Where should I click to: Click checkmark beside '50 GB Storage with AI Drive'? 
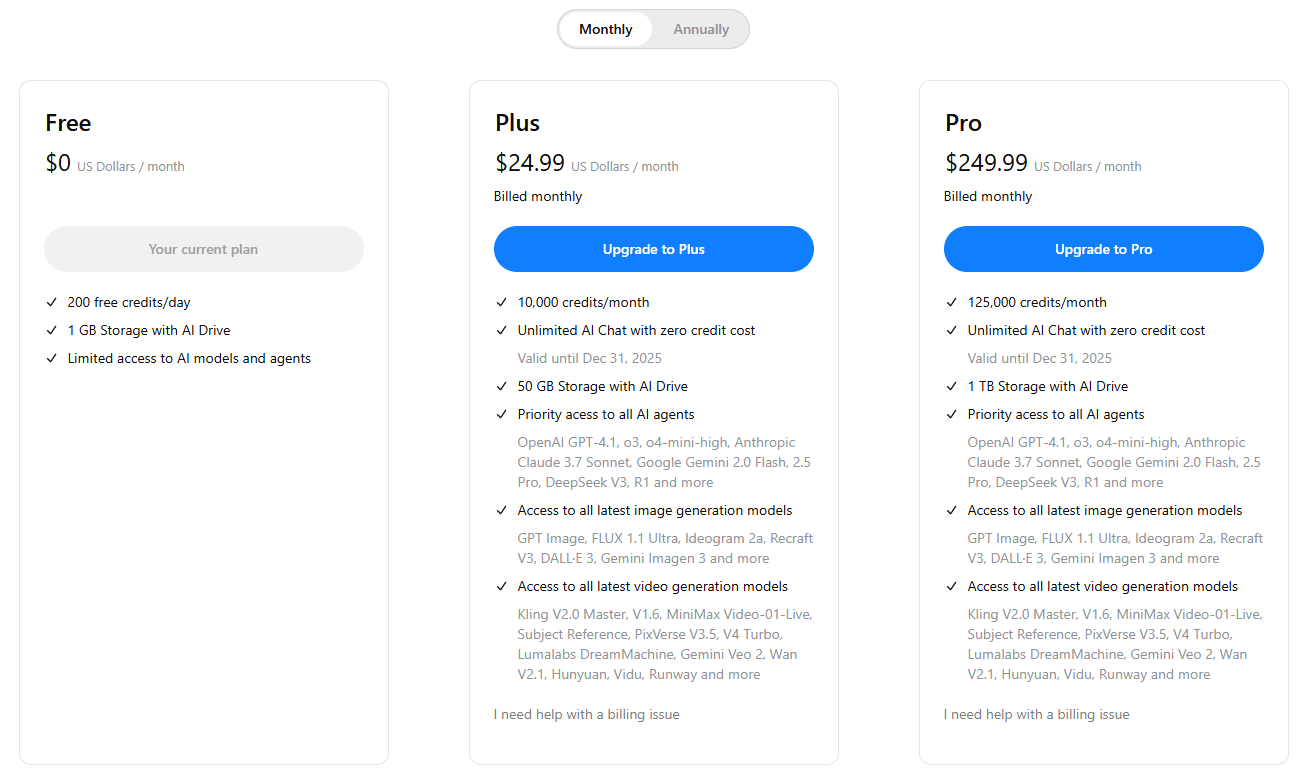tap(502, 386)
